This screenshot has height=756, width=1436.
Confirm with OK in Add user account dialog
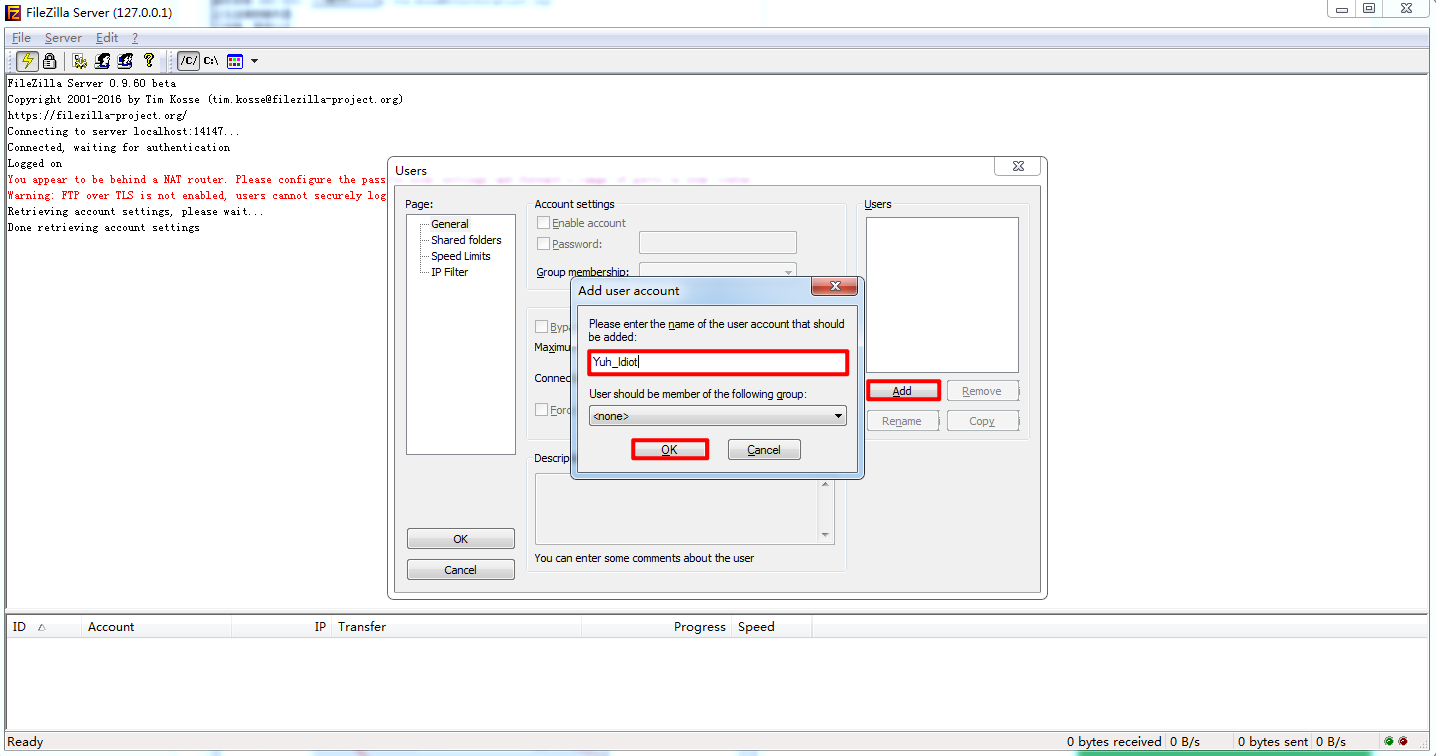tap(670, 450)
